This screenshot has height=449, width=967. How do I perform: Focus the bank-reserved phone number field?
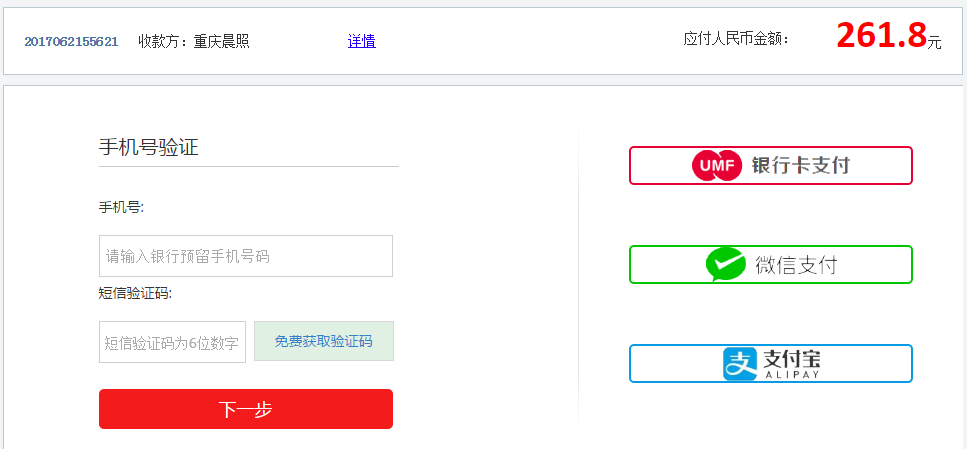pos(246,256)
